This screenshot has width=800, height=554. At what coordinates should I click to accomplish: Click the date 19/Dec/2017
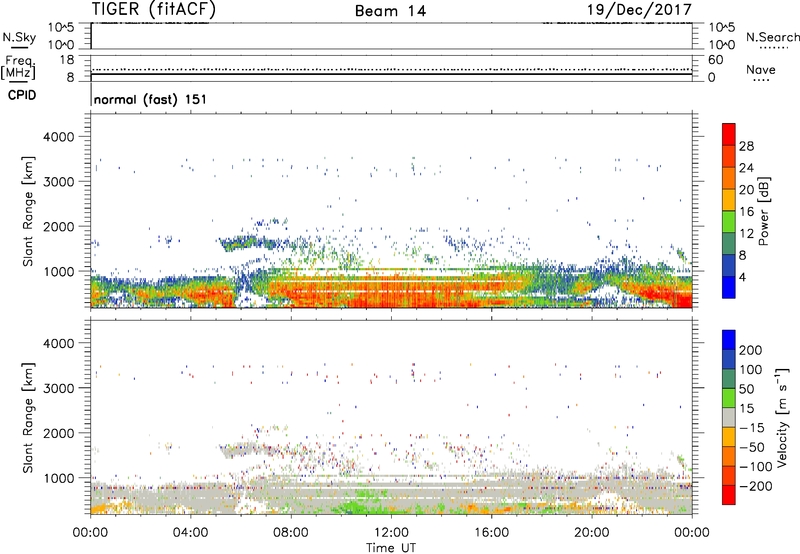639,9
